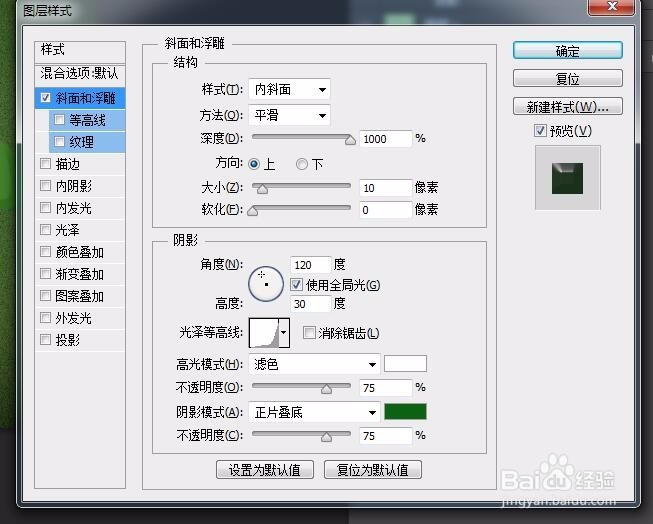The width and height of the screenshot is (653, 524).
Task: Select the 颜色叠加 style entry
Action: pos(80,252)
